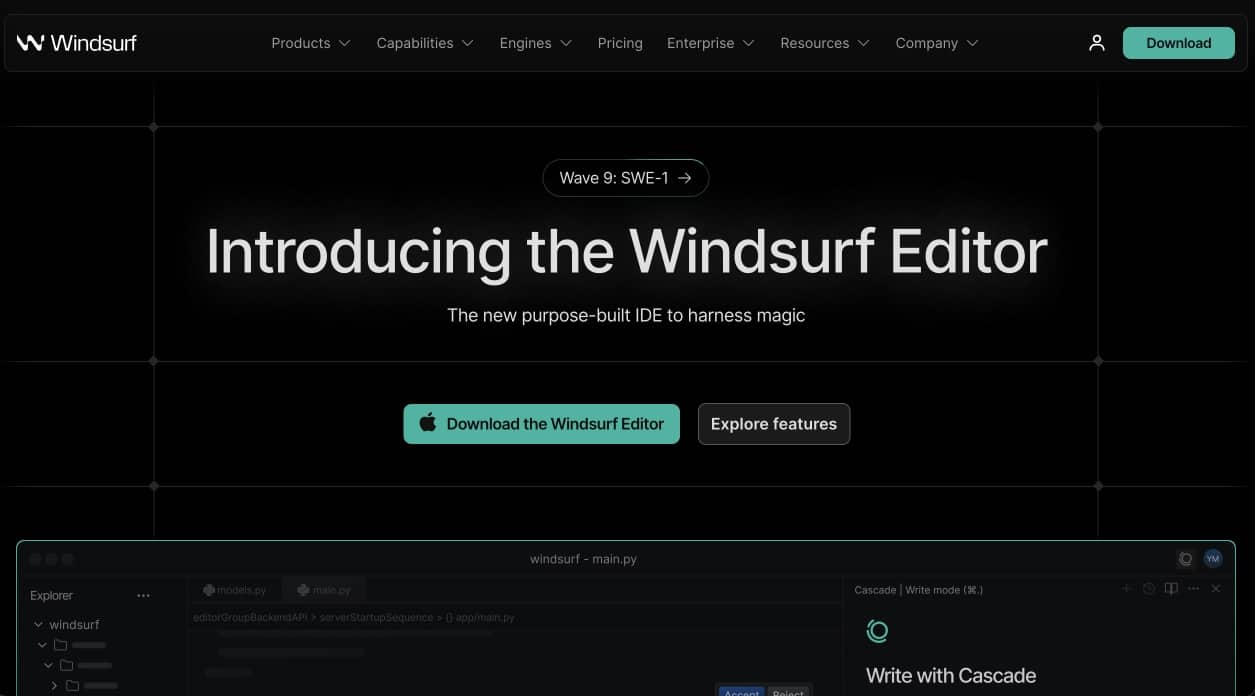Open the Company dropdown menu

[937, 43]
